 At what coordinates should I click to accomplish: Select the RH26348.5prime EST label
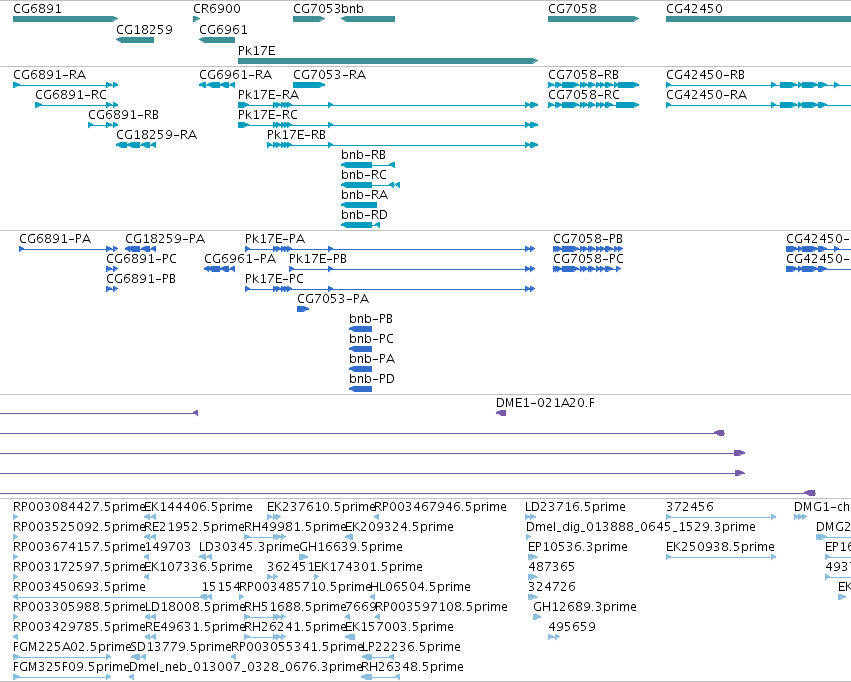click(412, 667)
